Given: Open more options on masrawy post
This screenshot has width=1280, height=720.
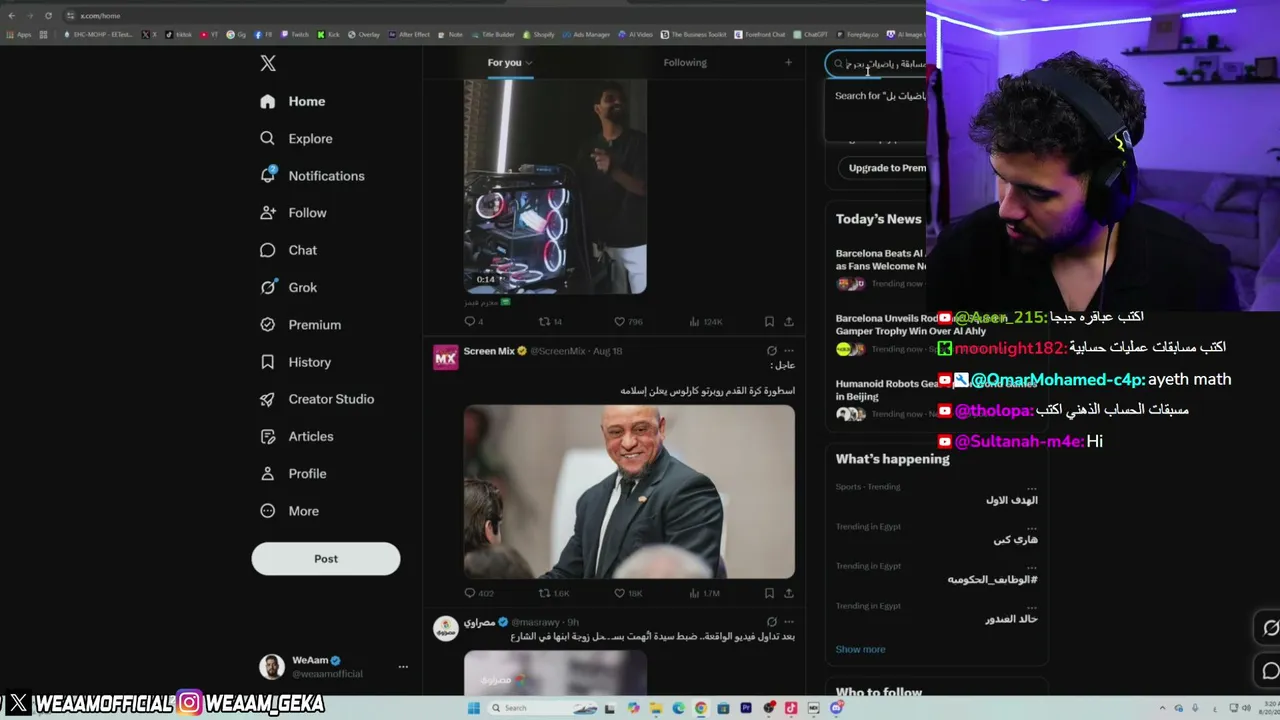Looking at the screenshot, I should (789, 622).
